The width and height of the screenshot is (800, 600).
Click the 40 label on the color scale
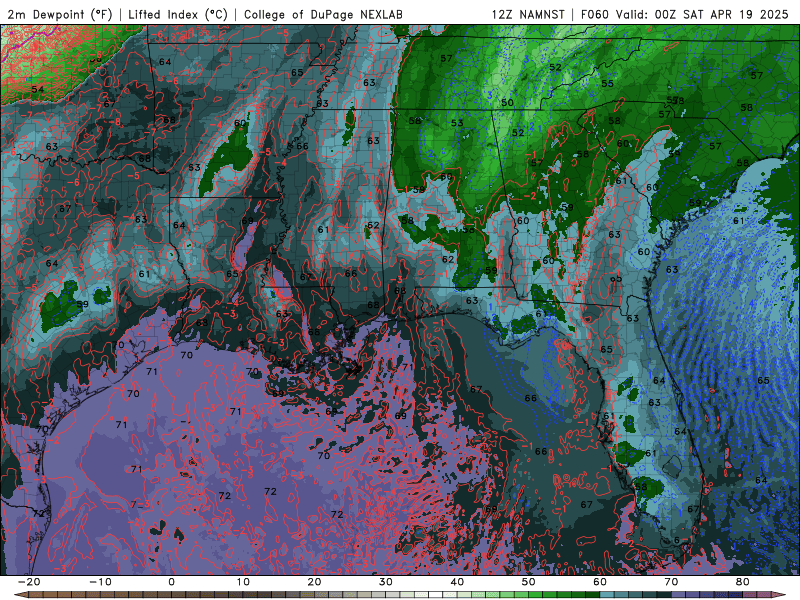point(457,582)
